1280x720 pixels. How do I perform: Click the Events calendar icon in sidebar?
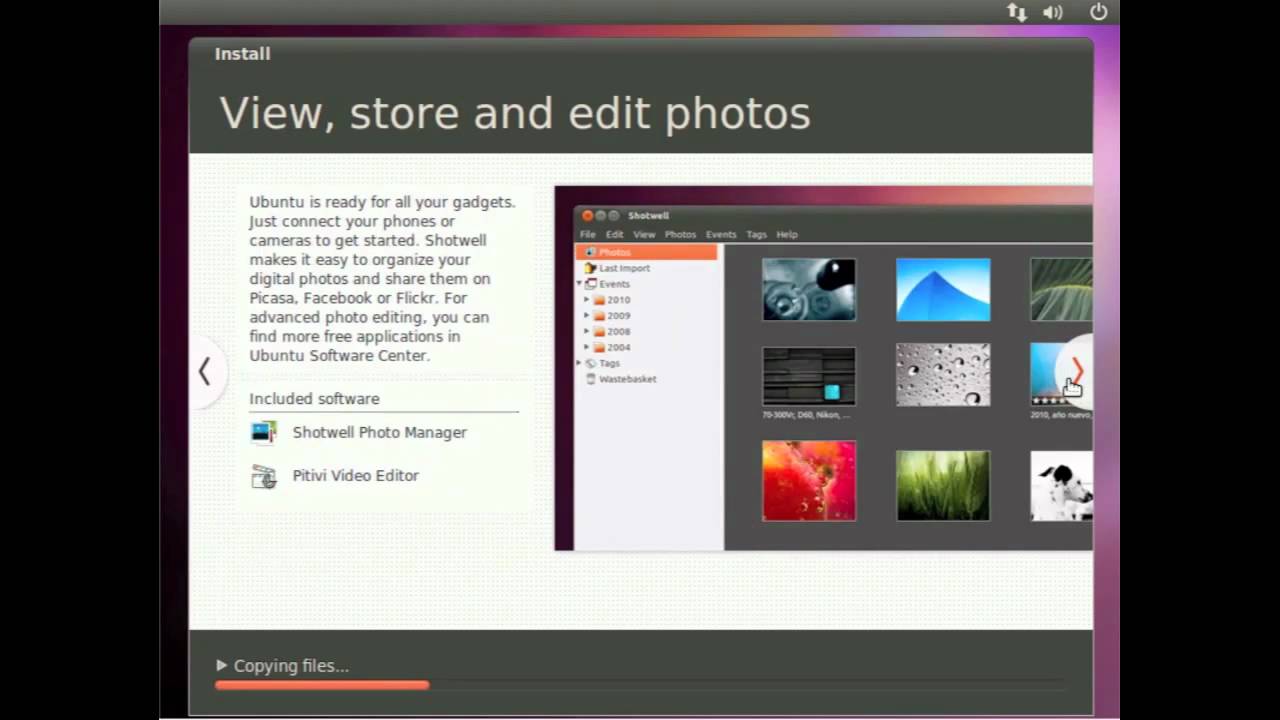point(591,284)
